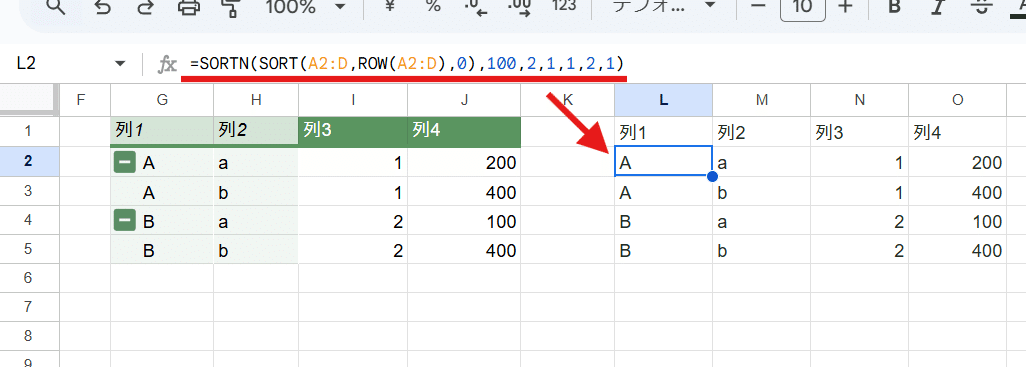Select cell L1 containing 列1

[x=663, y=132]
